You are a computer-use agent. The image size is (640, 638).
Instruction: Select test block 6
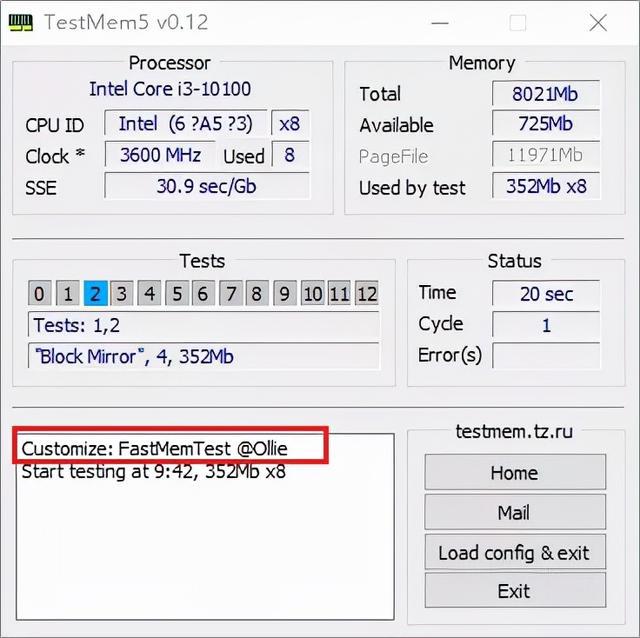(203, 293)
